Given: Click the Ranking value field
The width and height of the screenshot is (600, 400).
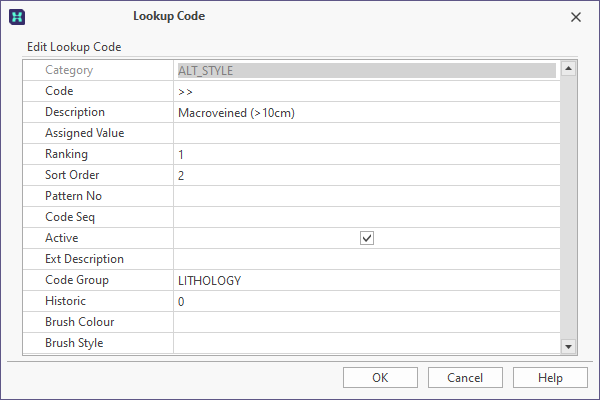Looking at the screenshot, I should [366, 154].
